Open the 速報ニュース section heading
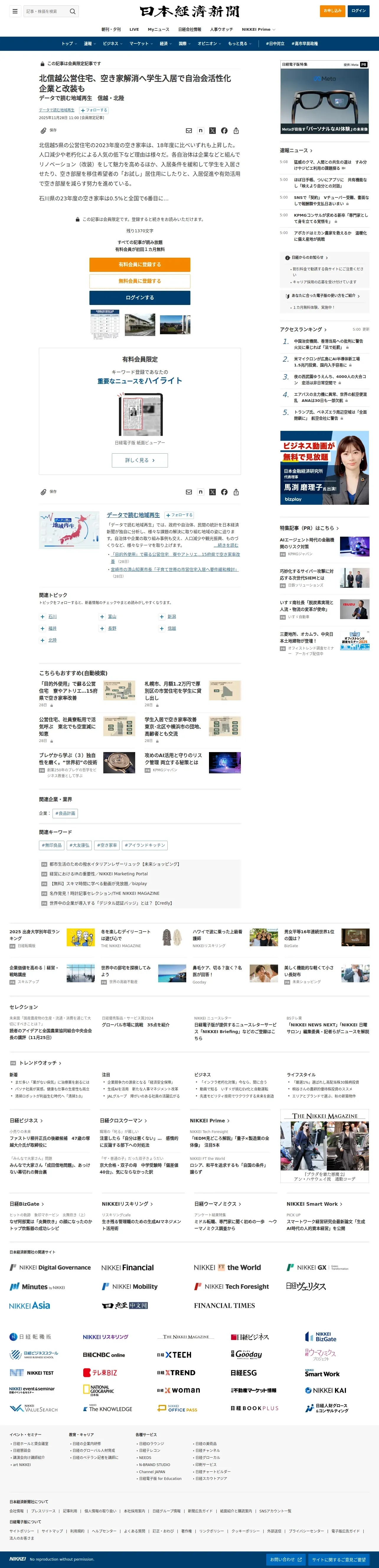This screenshot has width=379, height=1568. pos(296,150)
